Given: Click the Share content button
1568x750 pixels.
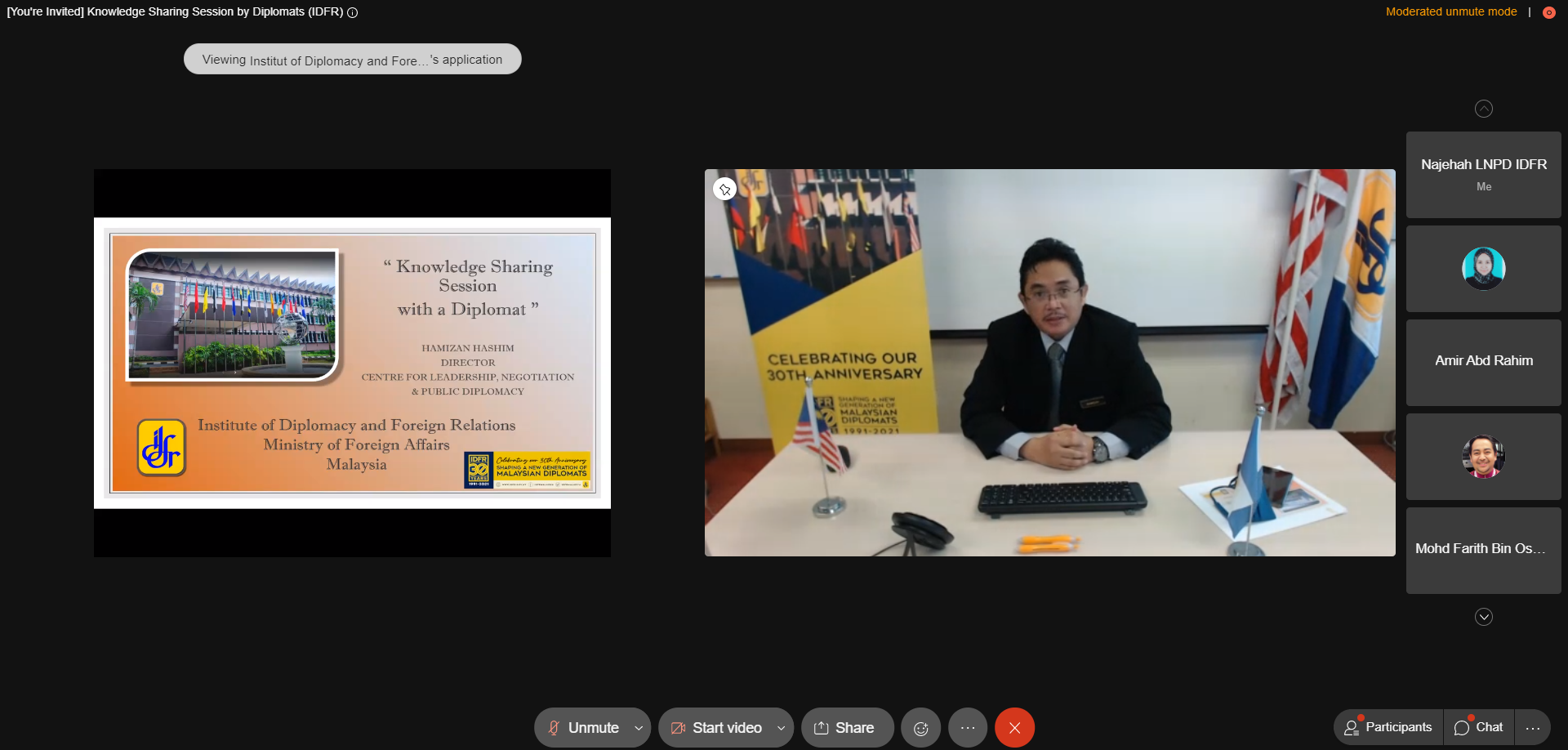Looking at the screenshot, I should click(x=845, y=728).
